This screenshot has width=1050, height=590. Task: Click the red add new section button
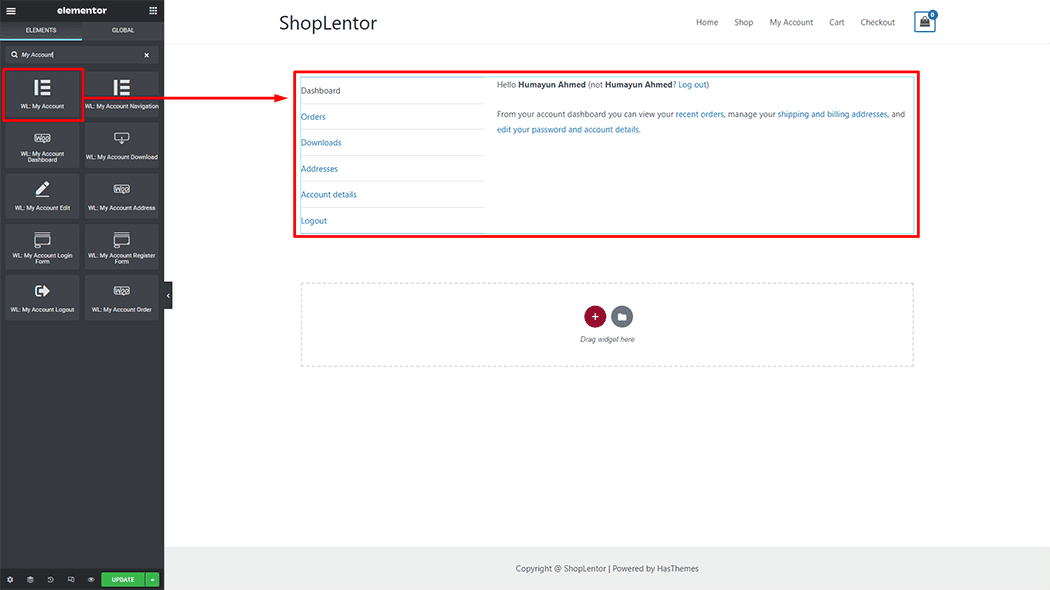coord(595,317)
